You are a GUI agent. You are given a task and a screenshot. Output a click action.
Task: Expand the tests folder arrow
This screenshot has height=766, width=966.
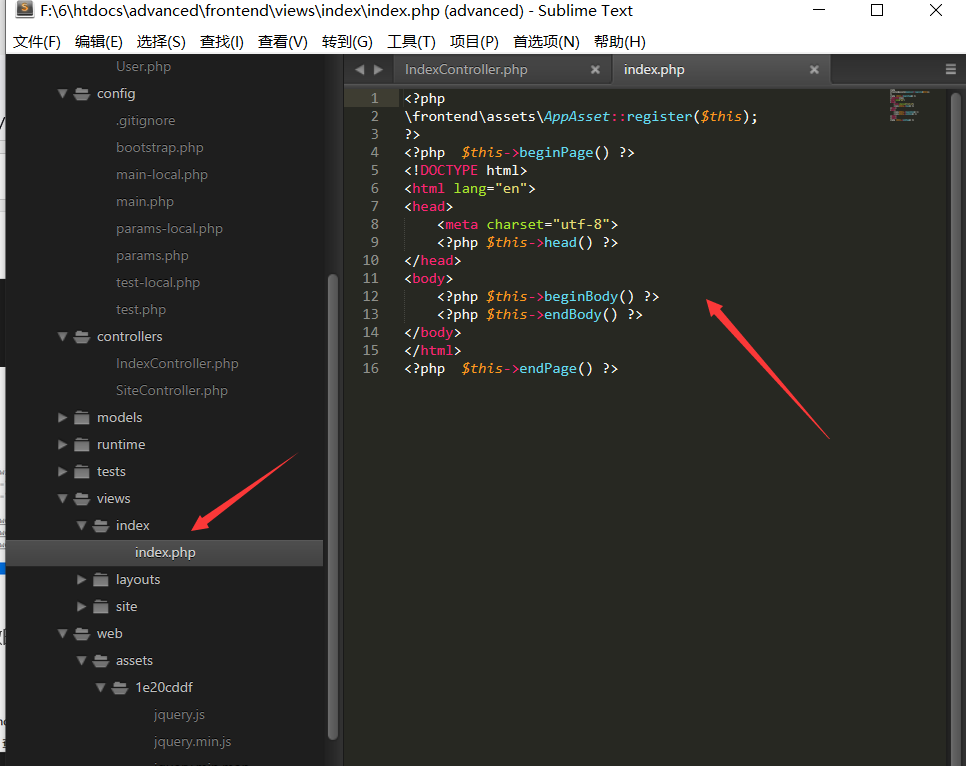point(62,471)
